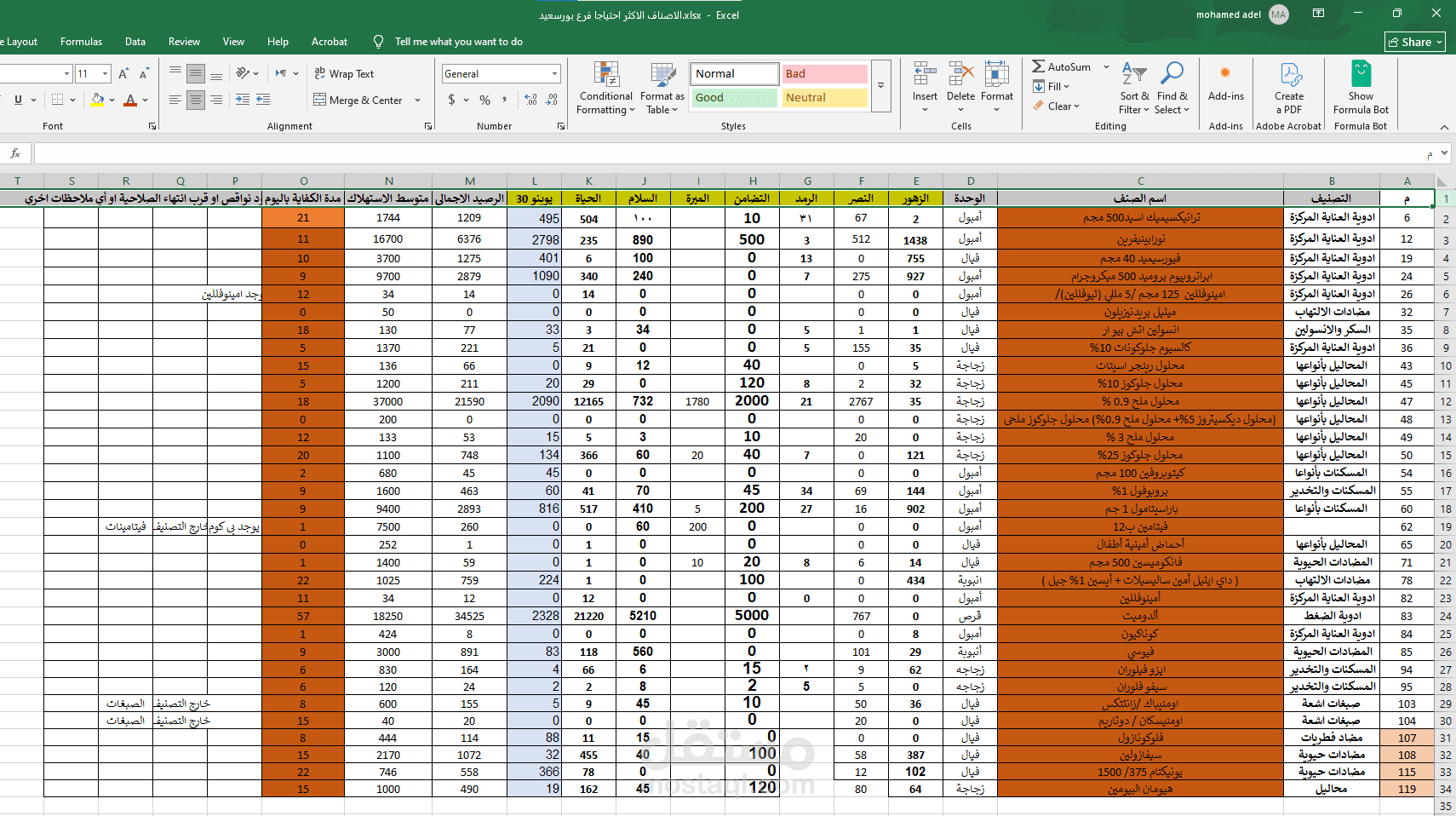Toggle center horizontal alignment
The height and width of the screenshot is (816, 1456).
tap(196, 100)
